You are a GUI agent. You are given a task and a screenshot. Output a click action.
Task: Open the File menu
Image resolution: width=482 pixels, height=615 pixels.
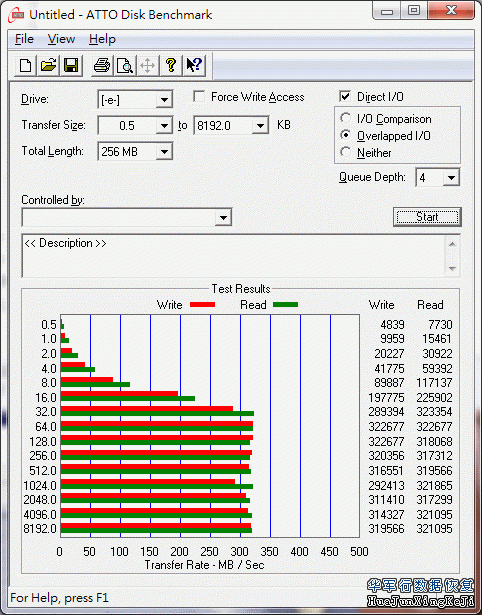tap(24, 39)
